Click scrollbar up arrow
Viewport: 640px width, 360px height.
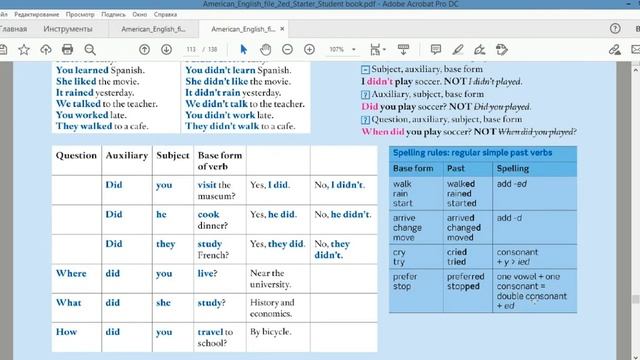point(635,70)
